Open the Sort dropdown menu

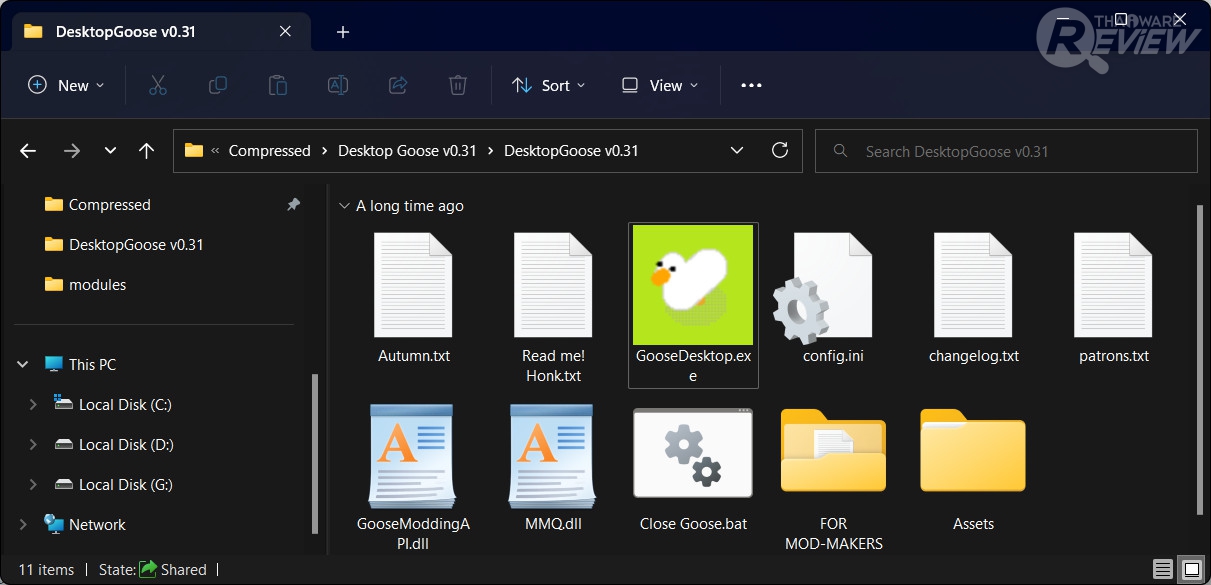(x=549, y=86)
